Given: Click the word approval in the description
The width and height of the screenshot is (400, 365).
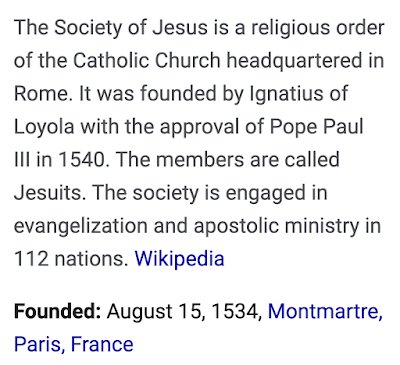Looking at the screenshot, I should (200, 127).
